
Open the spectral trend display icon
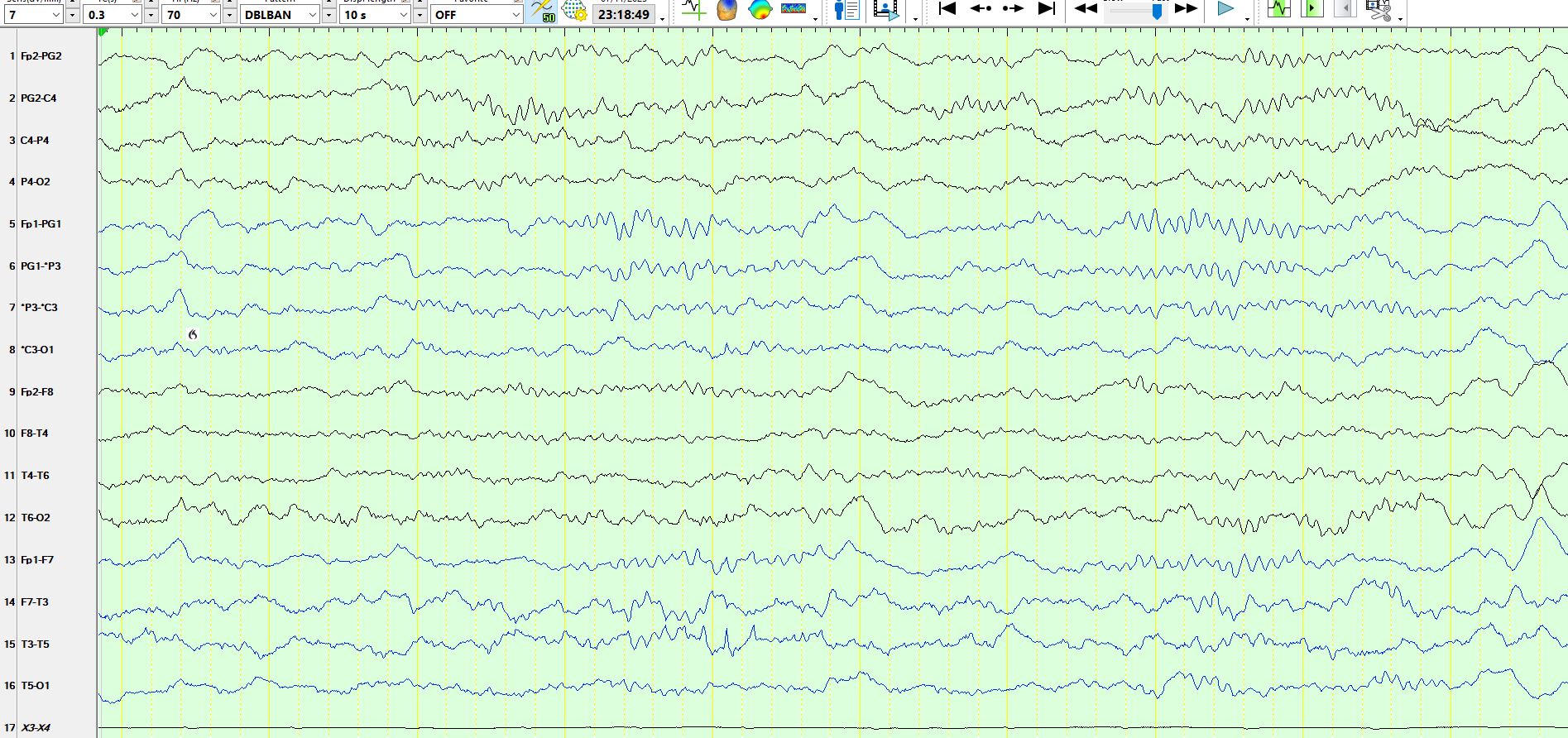coord(794,9)
